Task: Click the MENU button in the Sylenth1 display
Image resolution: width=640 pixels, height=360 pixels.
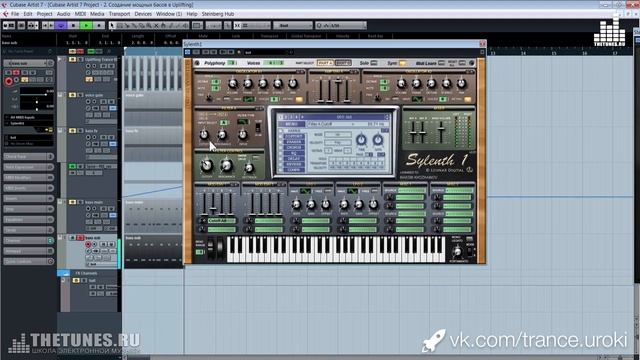Action: [x=291, y=124]
